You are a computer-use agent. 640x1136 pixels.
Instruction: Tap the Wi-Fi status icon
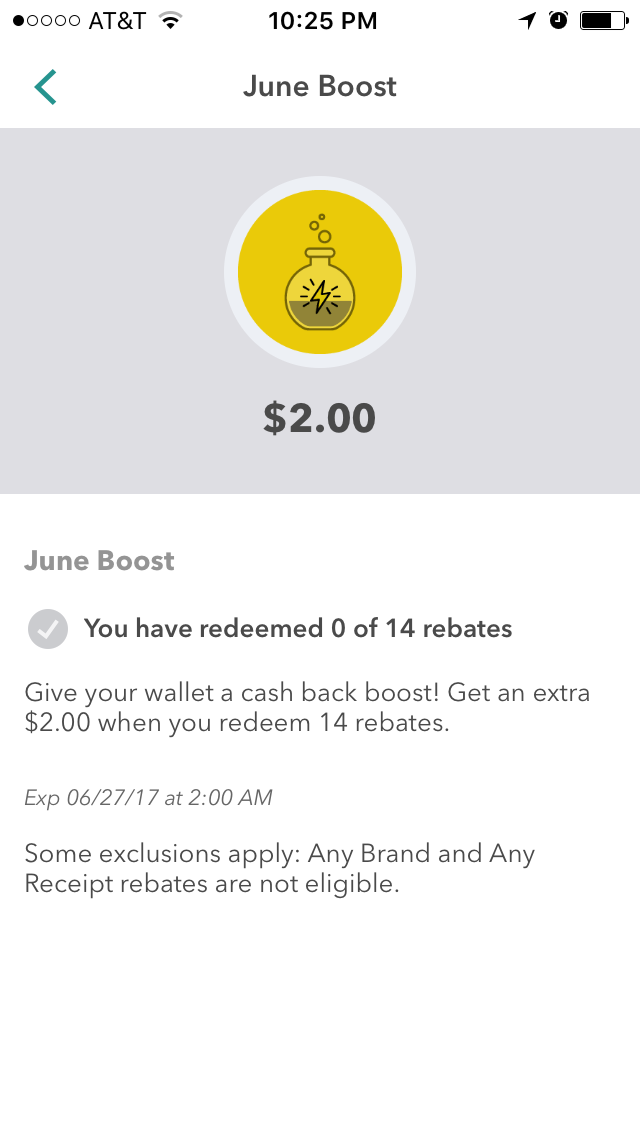[x=171, y=21]
